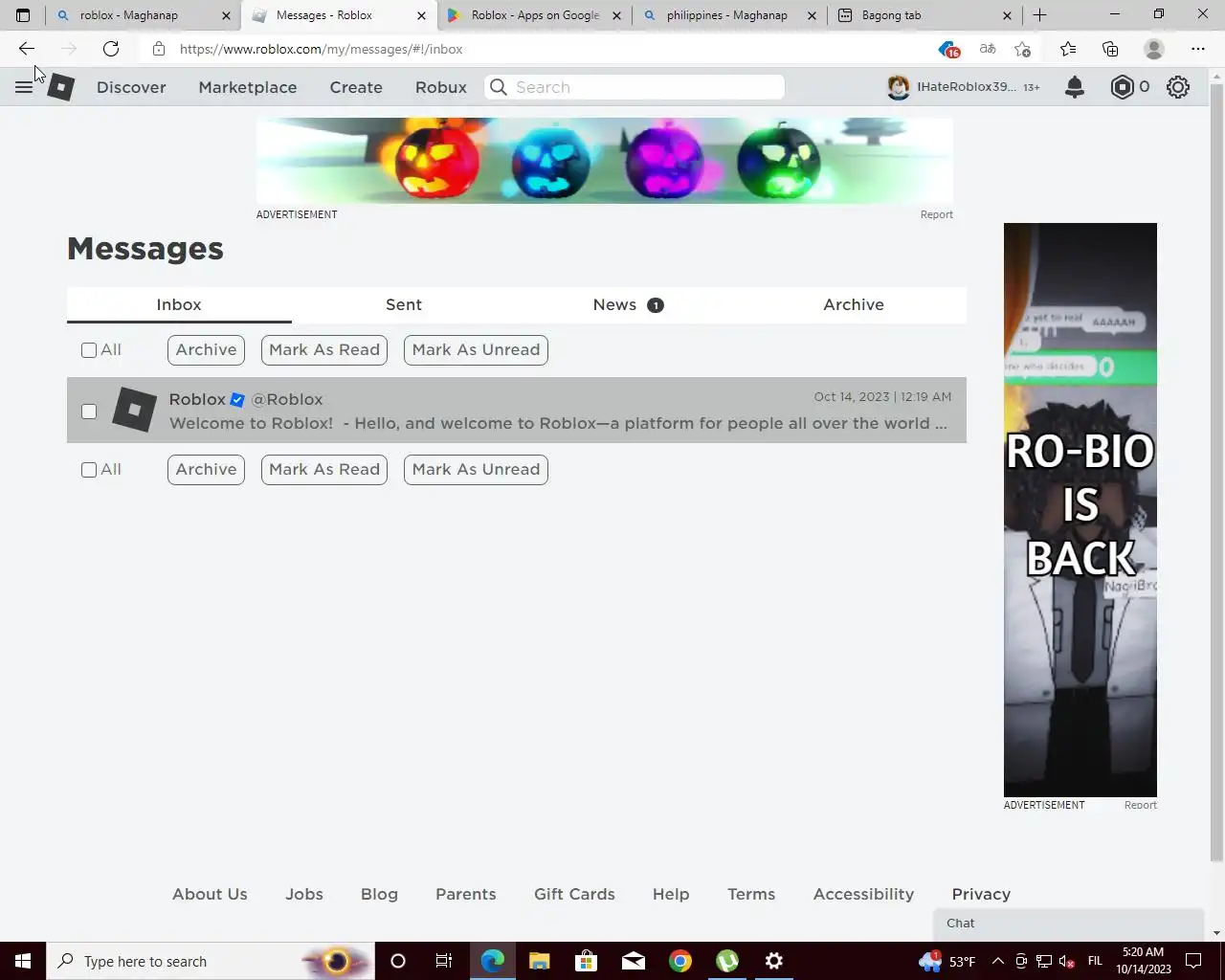Open the Roblox settings gear
This screenshot has width=1225, height=980.
1178,87
